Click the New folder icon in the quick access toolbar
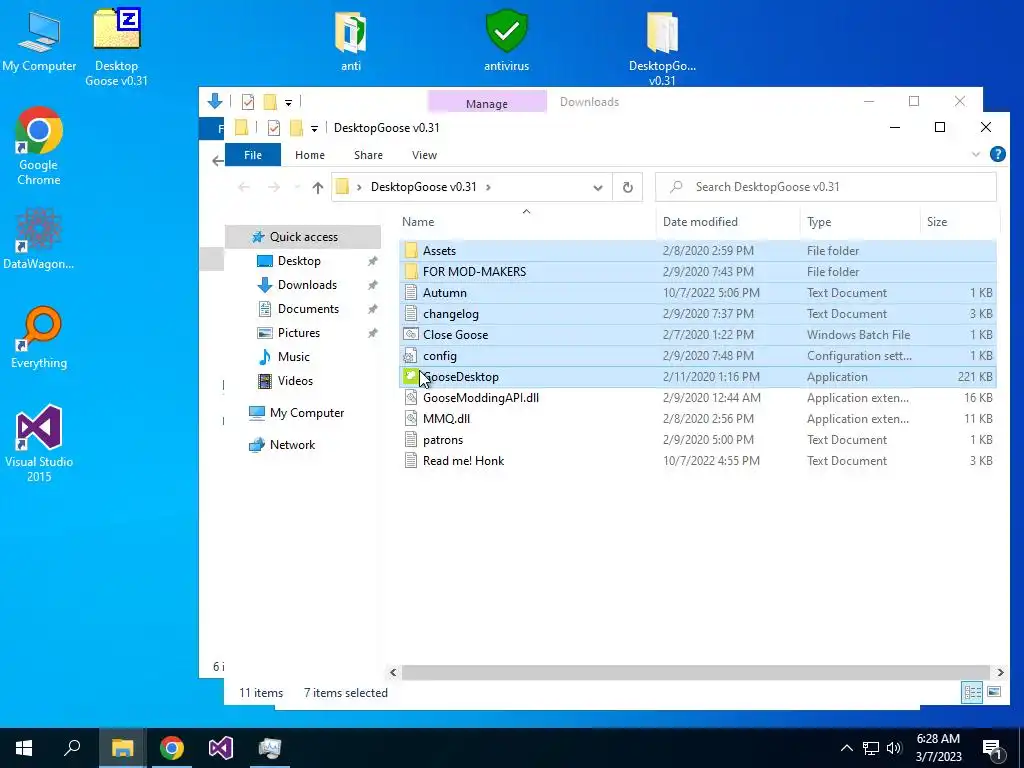The height and width of the screenshot is (768, 1024). pos(296,128)
